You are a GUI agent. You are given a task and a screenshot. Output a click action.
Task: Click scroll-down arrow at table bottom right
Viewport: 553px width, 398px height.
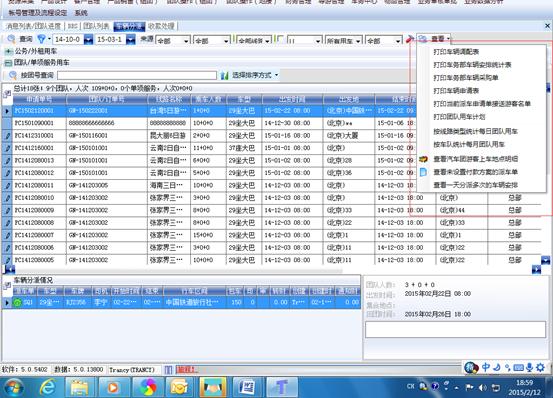coord(545,261)
